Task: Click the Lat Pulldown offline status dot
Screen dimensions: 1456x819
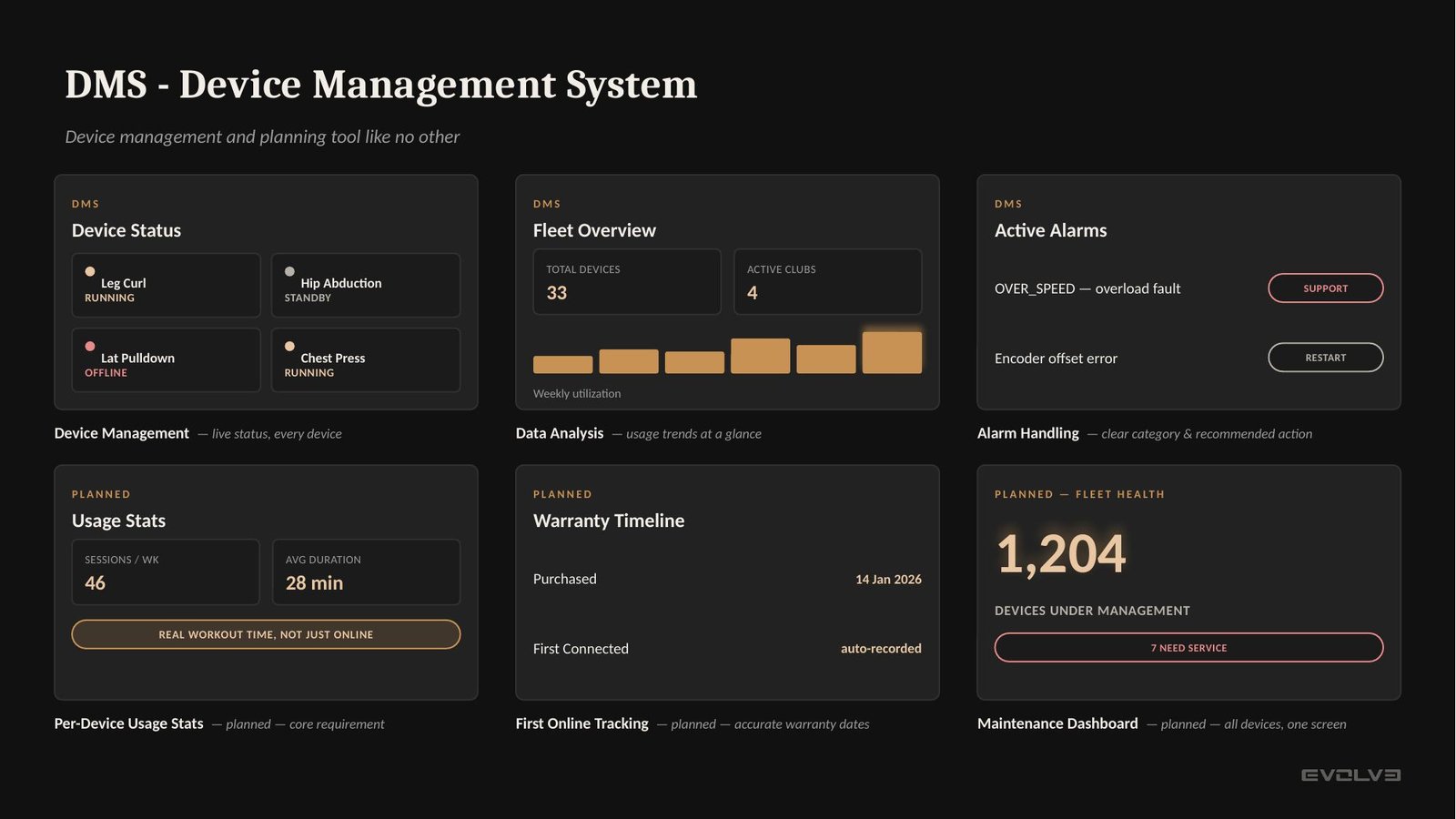Action: click(90, 346)
